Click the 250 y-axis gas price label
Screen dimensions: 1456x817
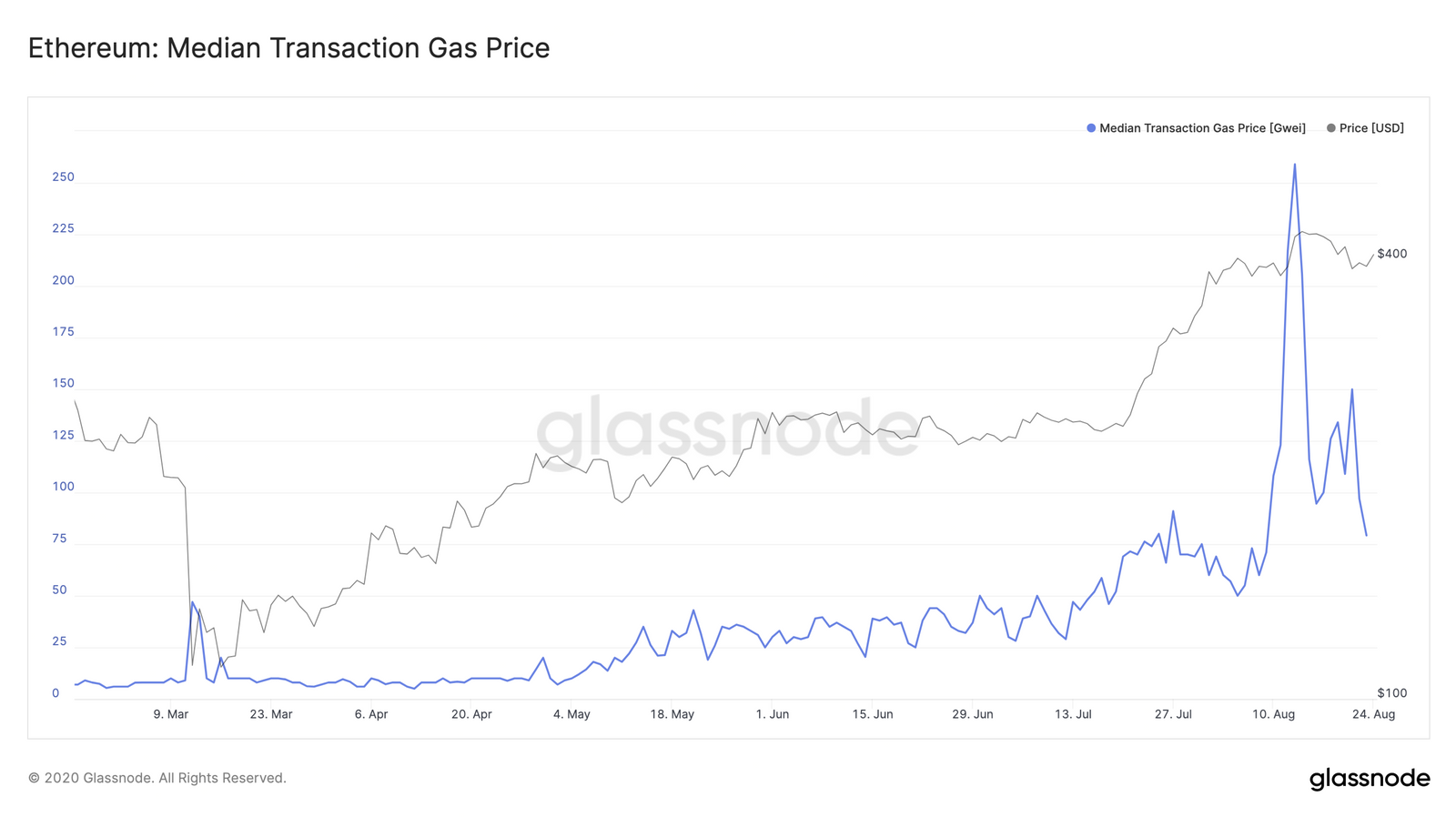coord(63,177)
